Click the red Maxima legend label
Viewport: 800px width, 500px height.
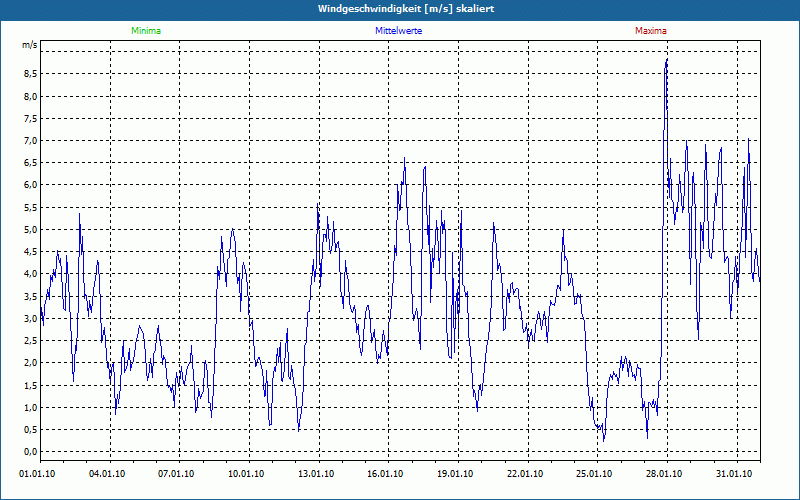[651, 31]
